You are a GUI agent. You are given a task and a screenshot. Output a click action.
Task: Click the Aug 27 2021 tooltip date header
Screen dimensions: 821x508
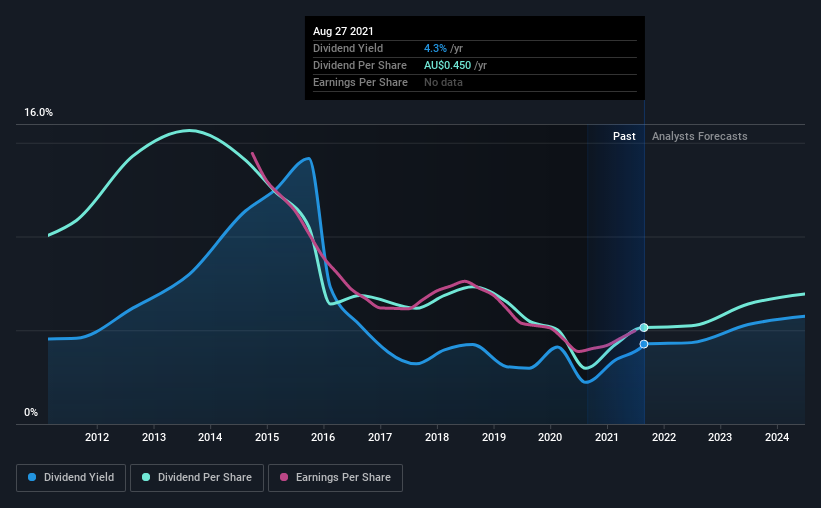point(343,31)
